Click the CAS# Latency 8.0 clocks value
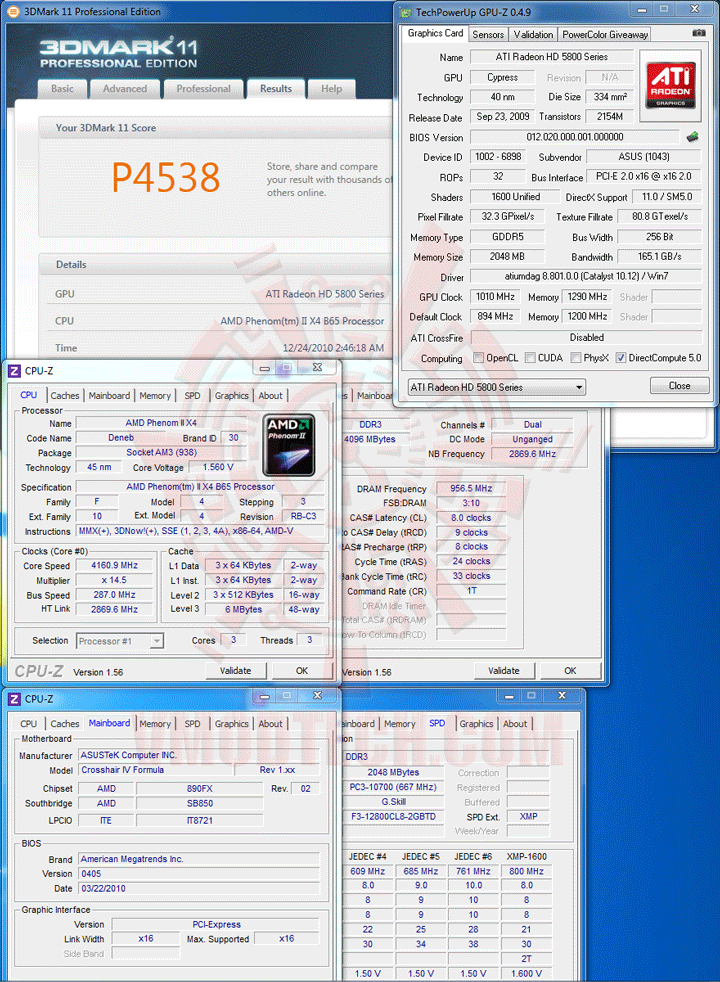This screenshot has height=982, width=720. pos(471,518)
